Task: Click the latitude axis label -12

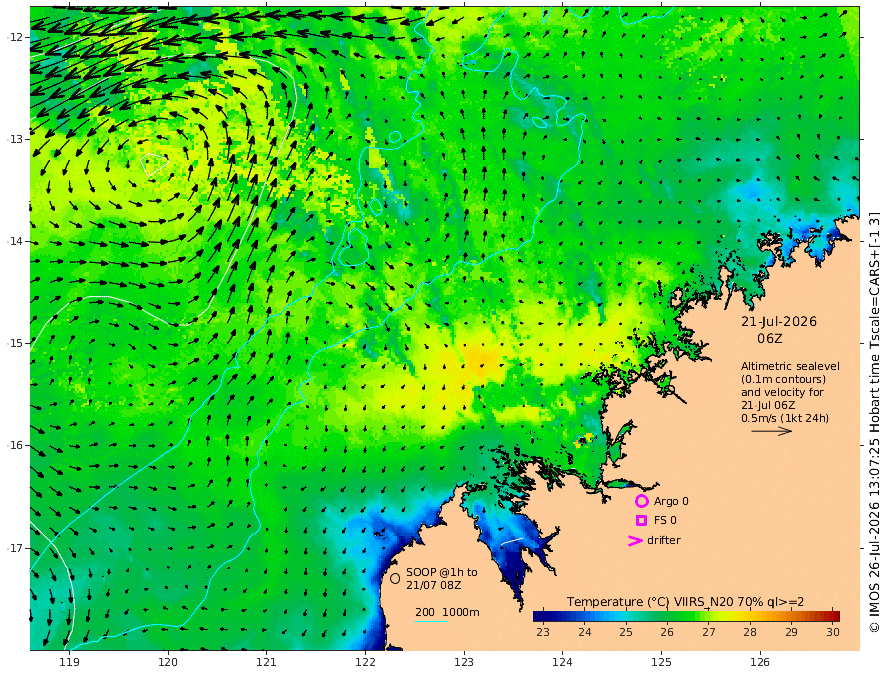Action: 15,37
